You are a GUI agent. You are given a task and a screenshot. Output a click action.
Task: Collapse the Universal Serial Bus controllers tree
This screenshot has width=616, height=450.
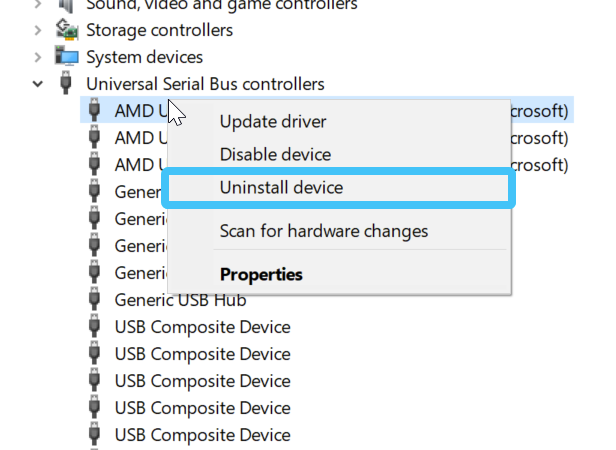(38, 84)
